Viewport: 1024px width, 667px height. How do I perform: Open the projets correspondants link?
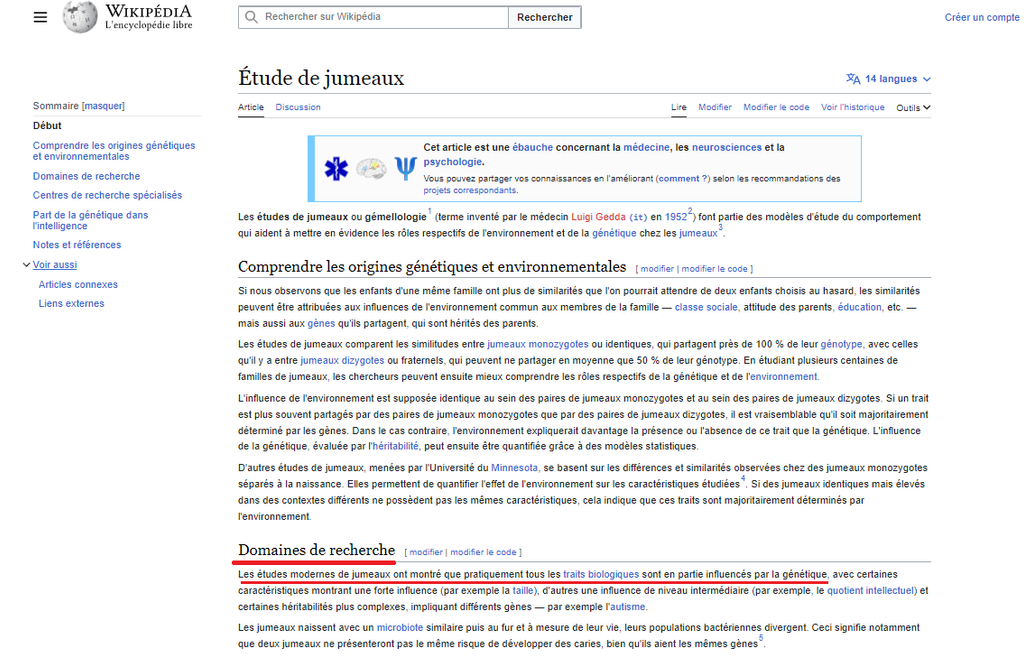click(x=470, y=190)
